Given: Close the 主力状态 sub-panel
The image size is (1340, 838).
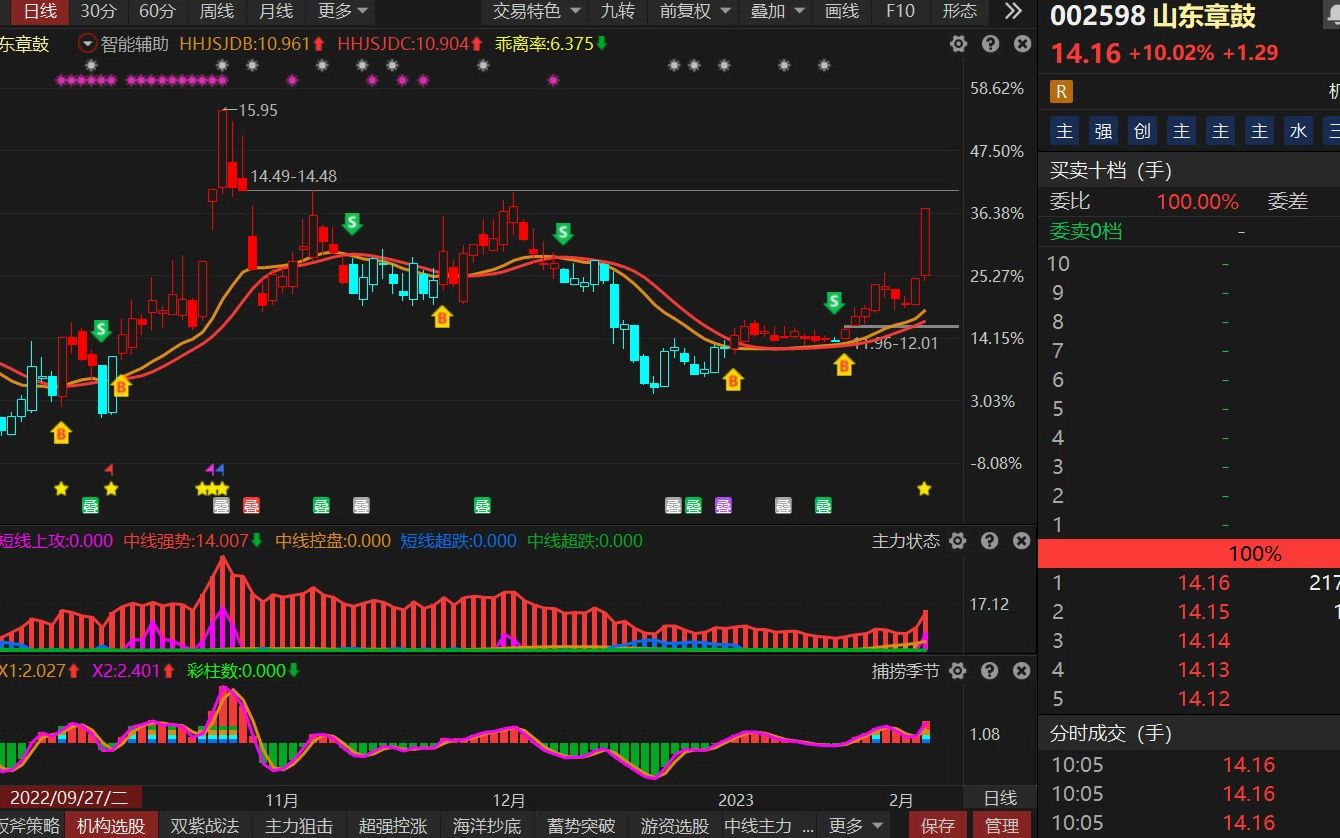Looking at the screenshot, I should point(1021,541).
